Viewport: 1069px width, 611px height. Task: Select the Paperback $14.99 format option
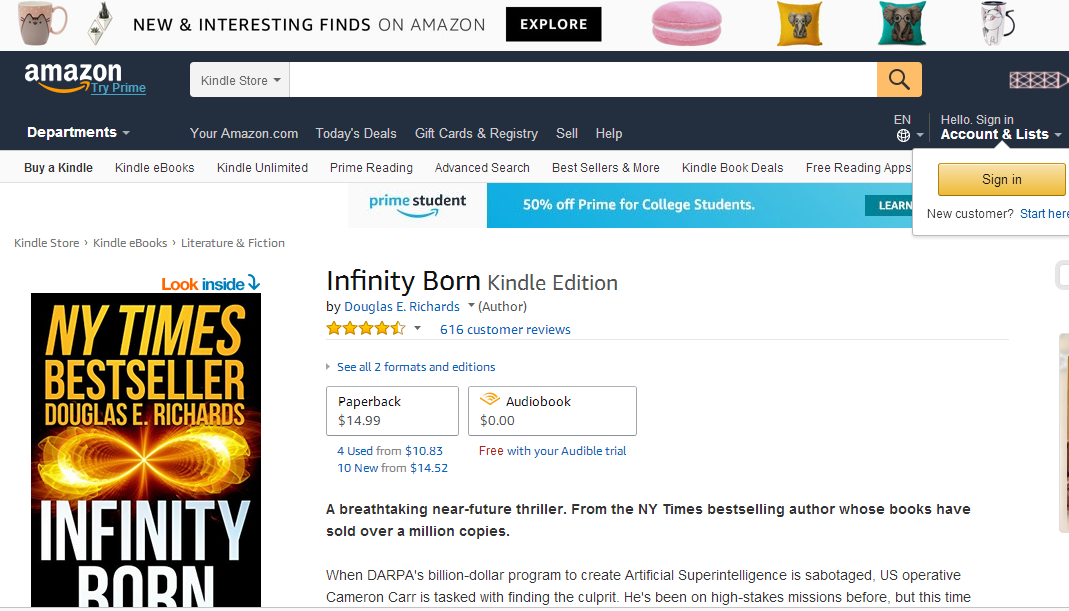pyautogui.click(x=392, y=411)
